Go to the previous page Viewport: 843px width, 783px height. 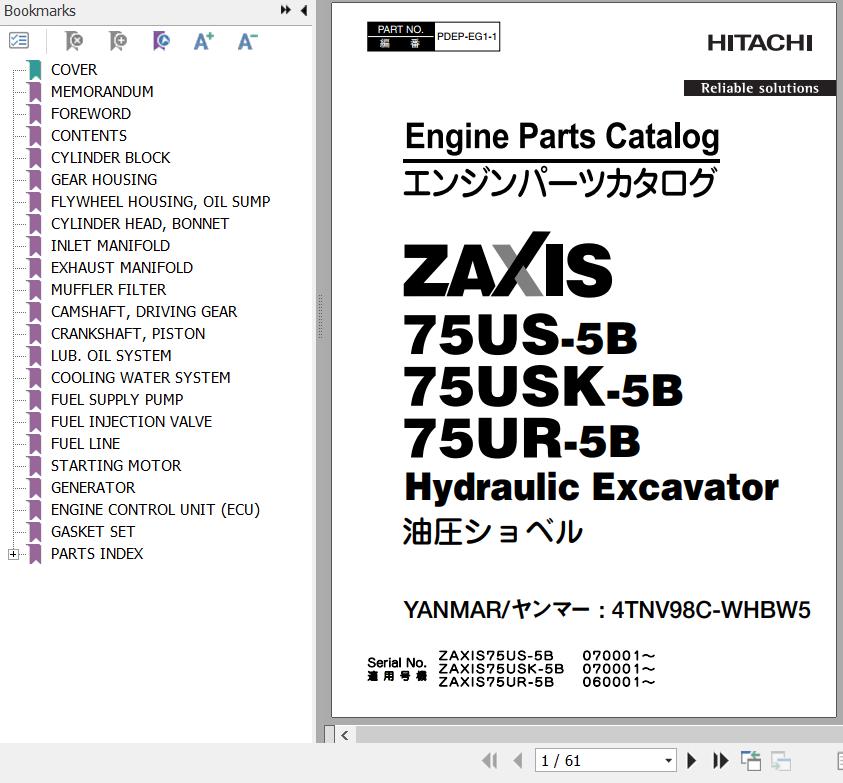click(x=518, y=760)
